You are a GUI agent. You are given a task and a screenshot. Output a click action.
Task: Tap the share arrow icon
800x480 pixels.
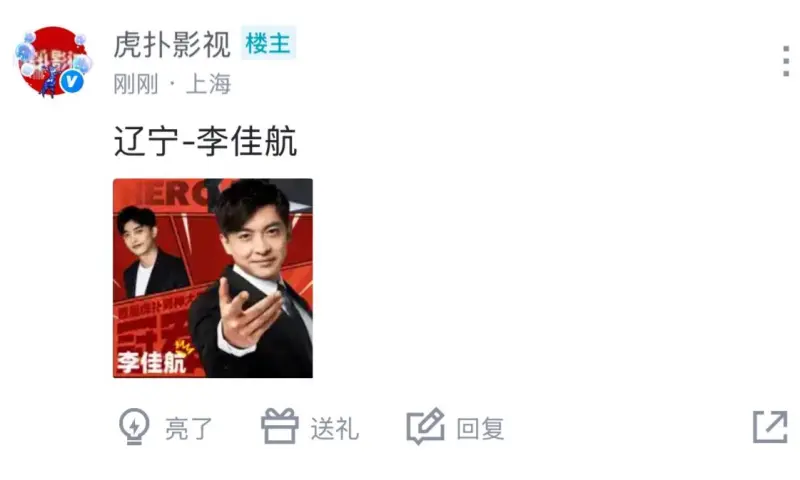[770, 426]
